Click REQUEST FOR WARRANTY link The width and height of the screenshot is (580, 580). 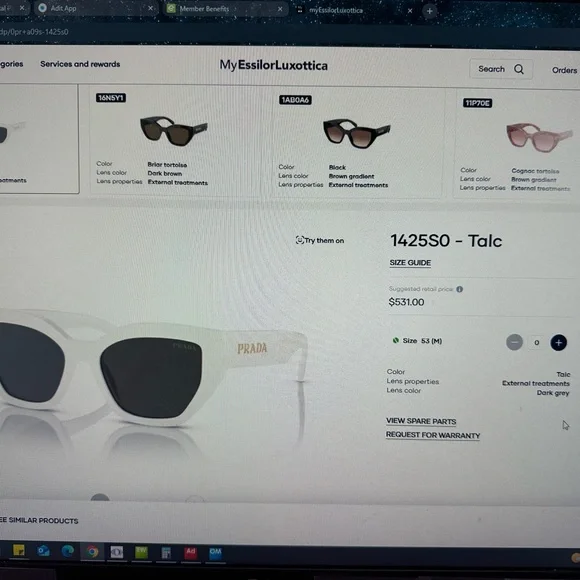(433, 435)
